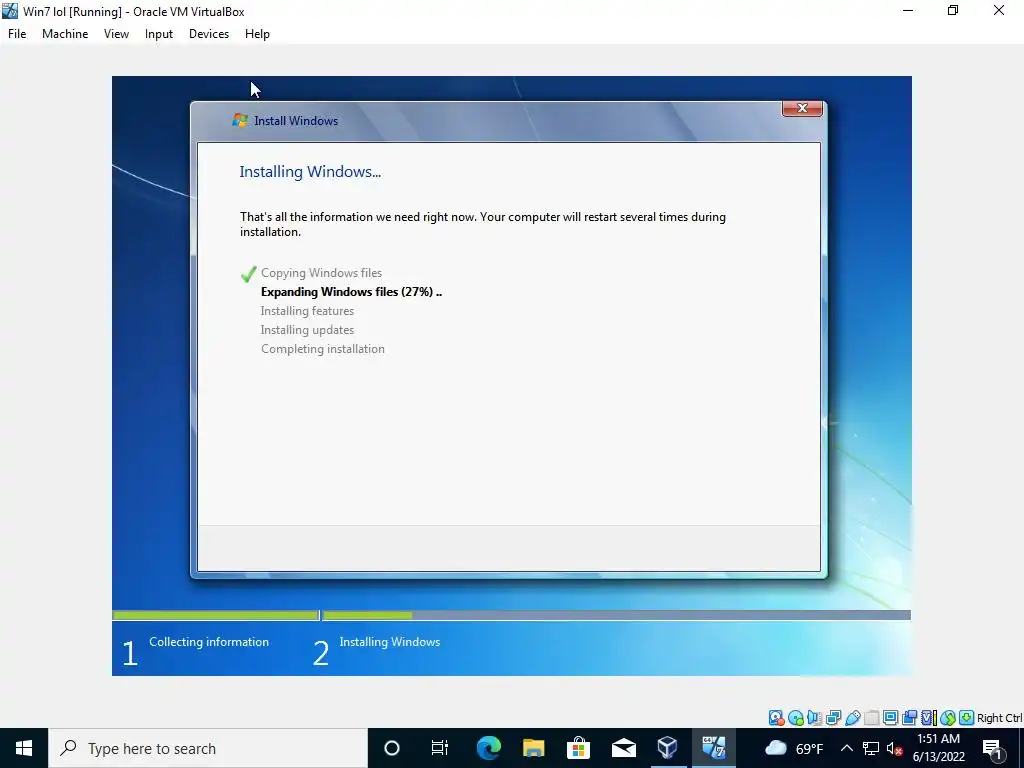The height and width of the screenshot is (768, 1024).
Task: Show hidden system tray icons
Action: [x=846, y=748]
